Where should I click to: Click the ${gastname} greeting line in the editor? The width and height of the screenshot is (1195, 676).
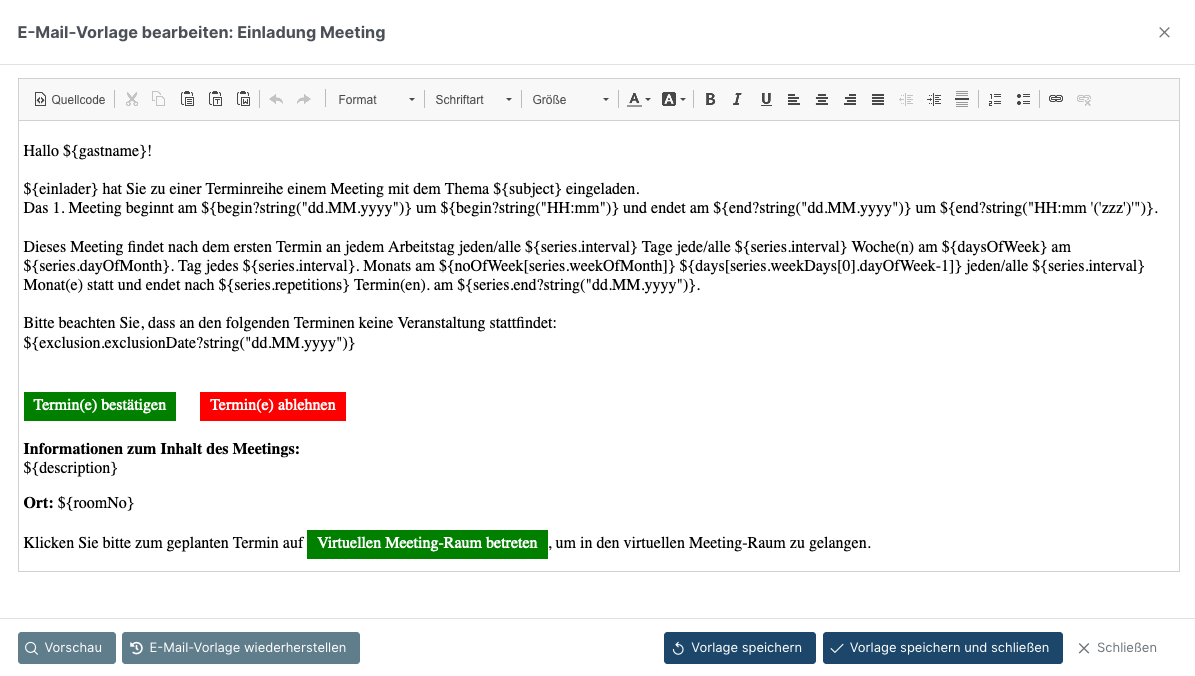pos(88,151)
